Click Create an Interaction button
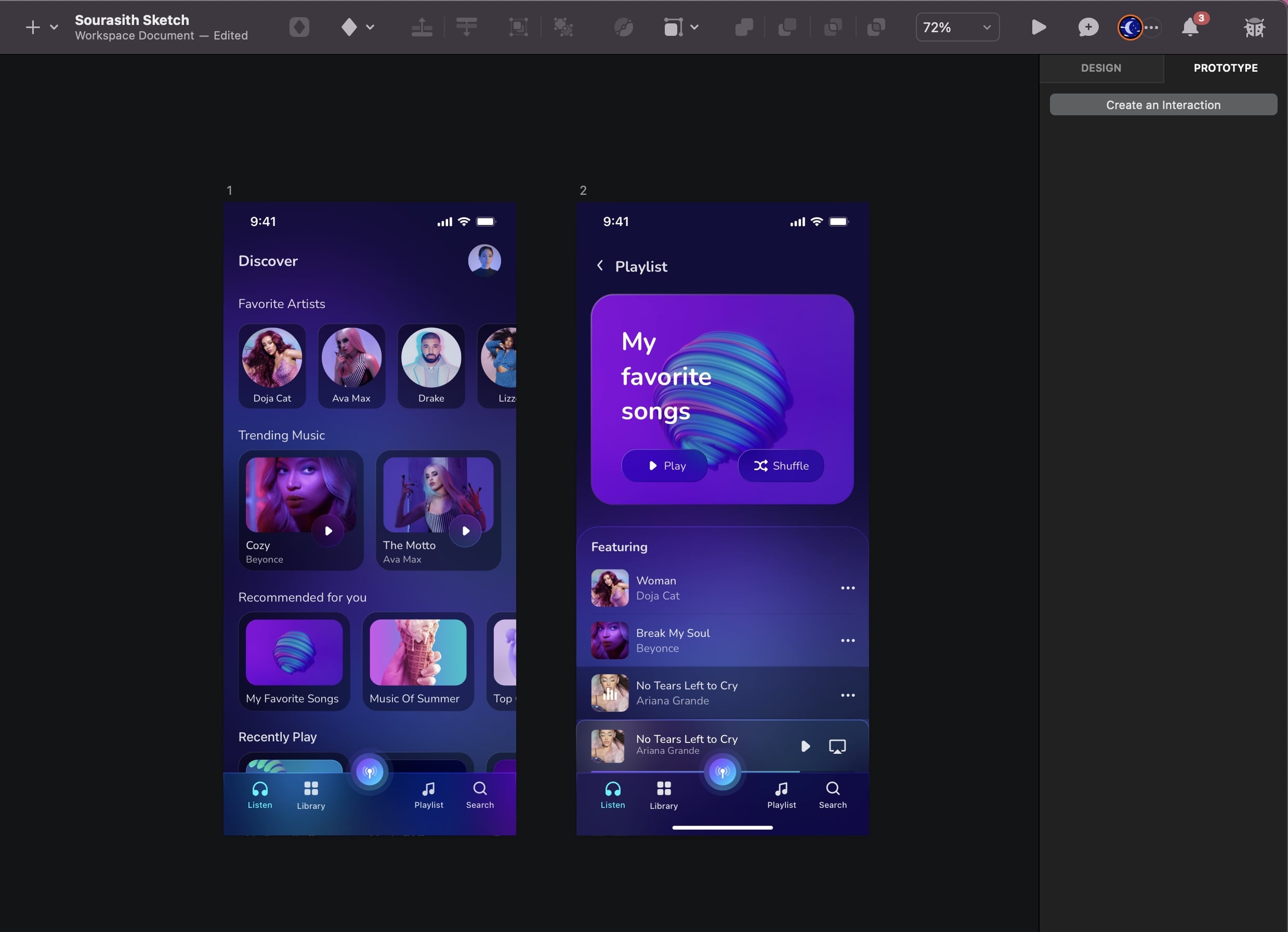1288x932 pixels. click(1163, 104)
